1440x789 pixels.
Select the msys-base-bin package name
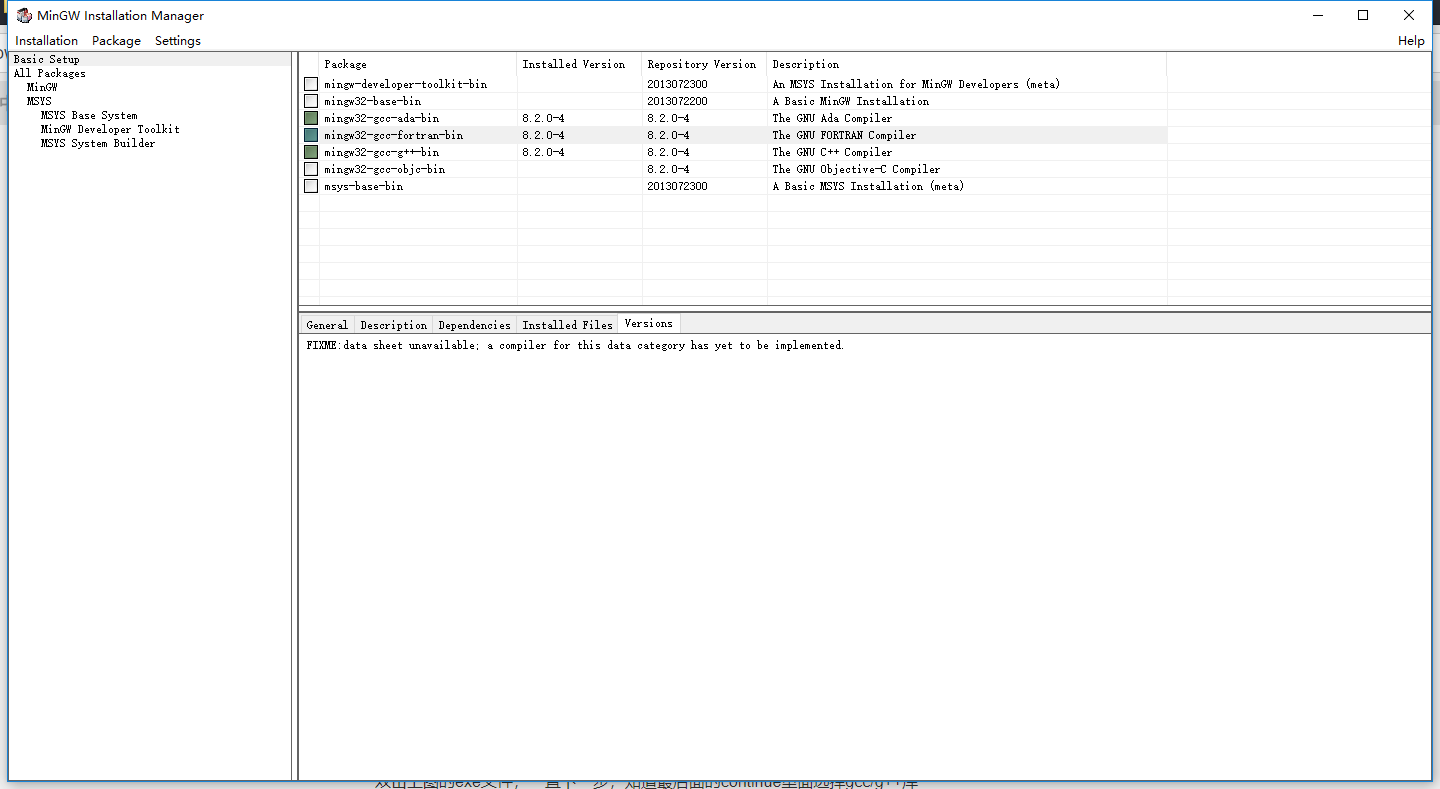coord(364,186)
